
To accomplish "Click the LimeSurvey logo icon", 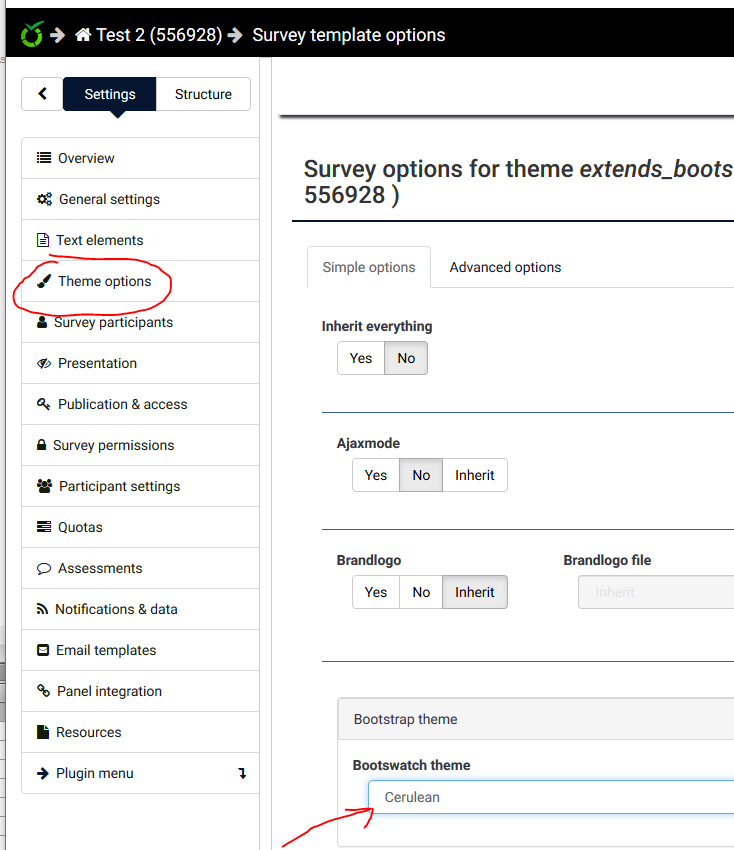I will click(32, 35).
